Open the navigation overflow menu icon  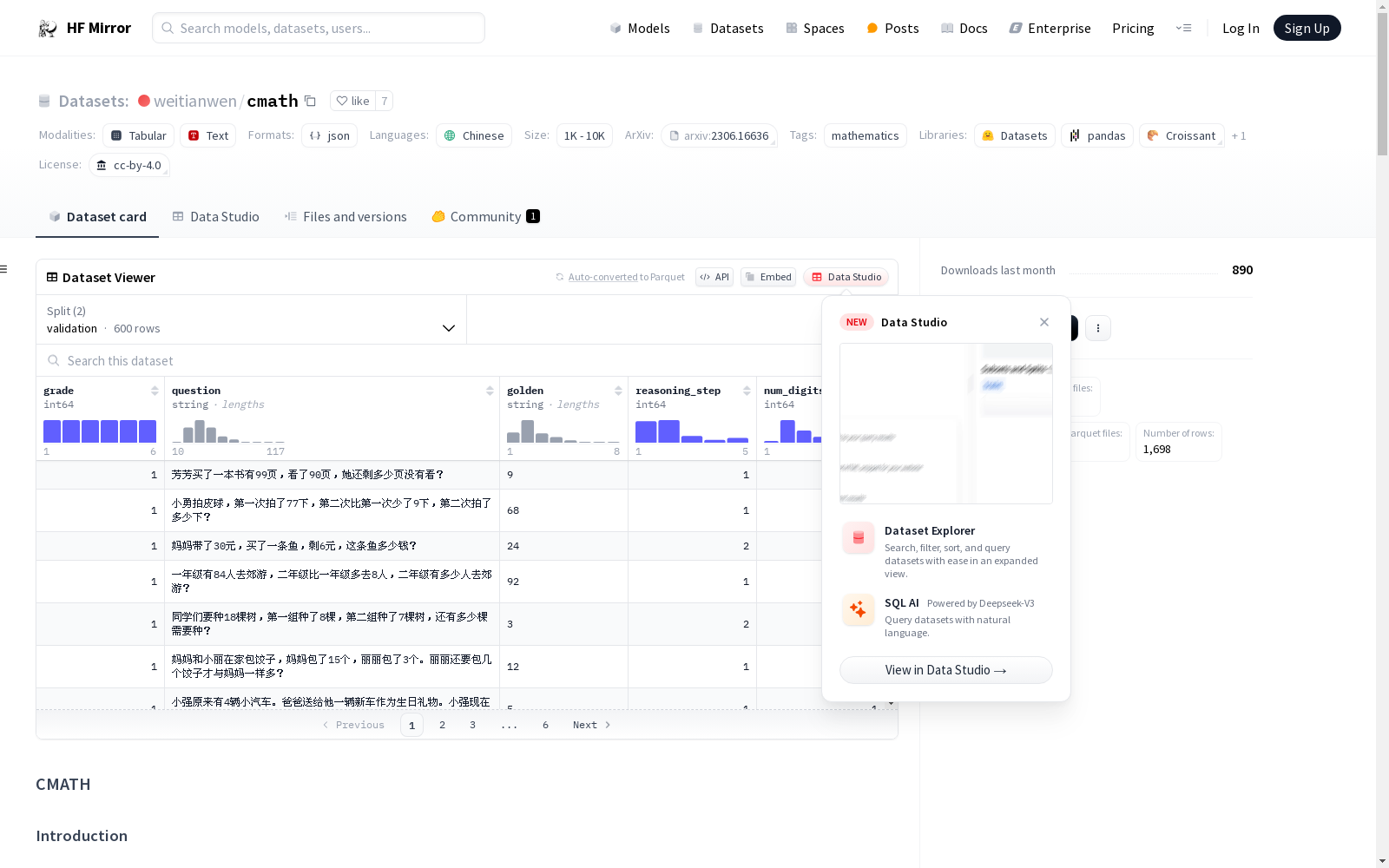tap(1183, 28)
